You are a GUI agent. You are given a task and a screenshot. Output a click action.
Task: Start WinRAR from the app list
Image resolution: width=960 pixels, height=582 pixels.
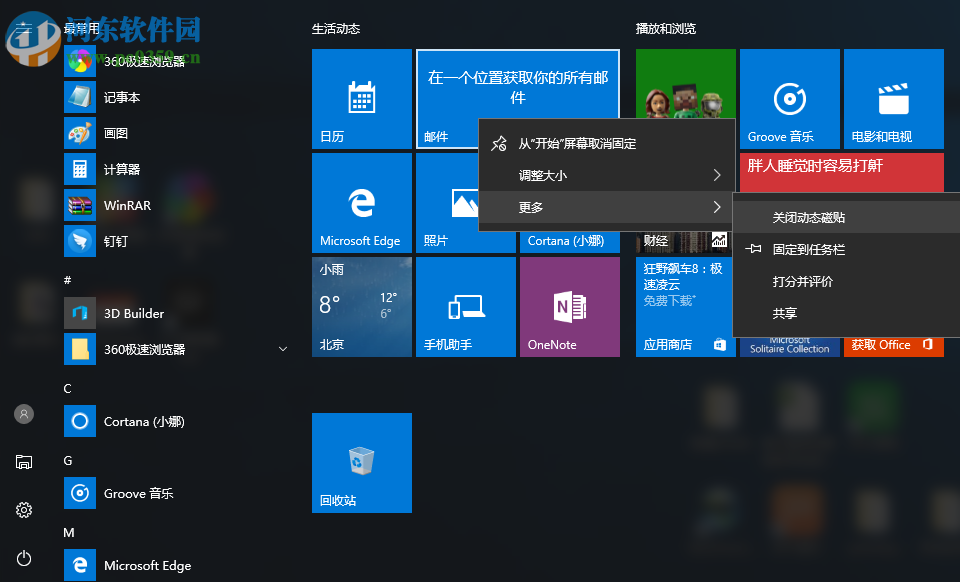pyautogui.click(x=133, y=205)
